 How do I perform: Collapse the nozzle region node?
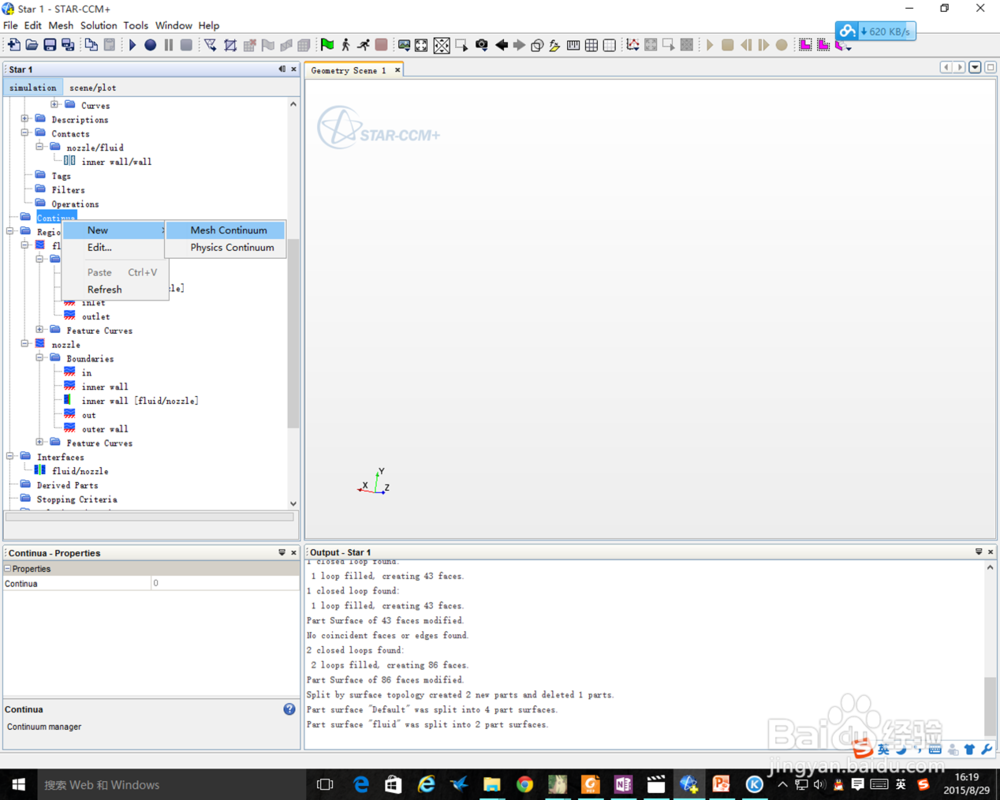tap(25, 344)
